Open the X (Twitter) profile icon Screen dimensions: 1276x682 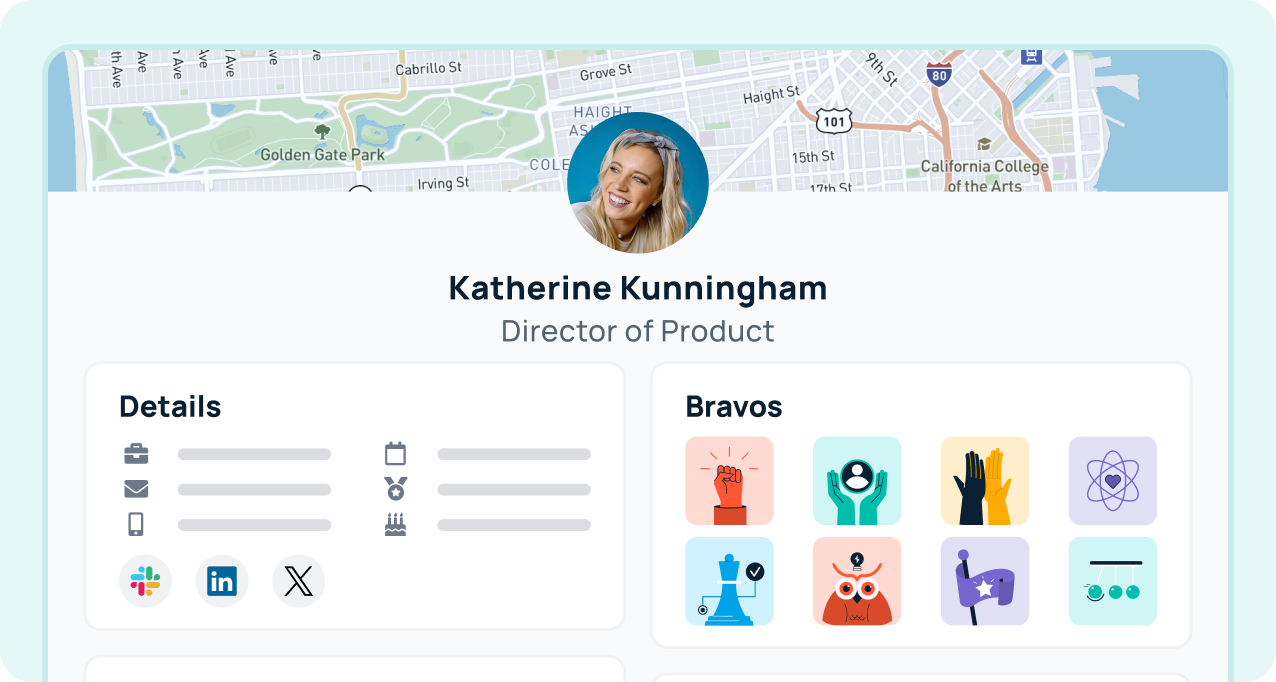[298, 581]
